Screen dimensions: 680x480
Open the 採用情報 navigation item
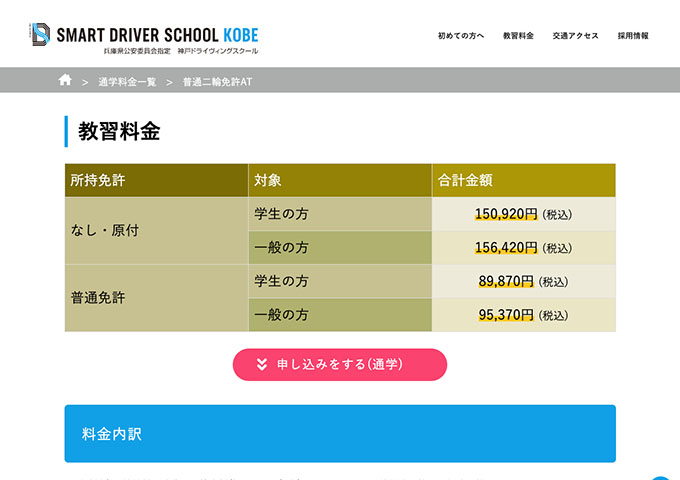[633, 36]
